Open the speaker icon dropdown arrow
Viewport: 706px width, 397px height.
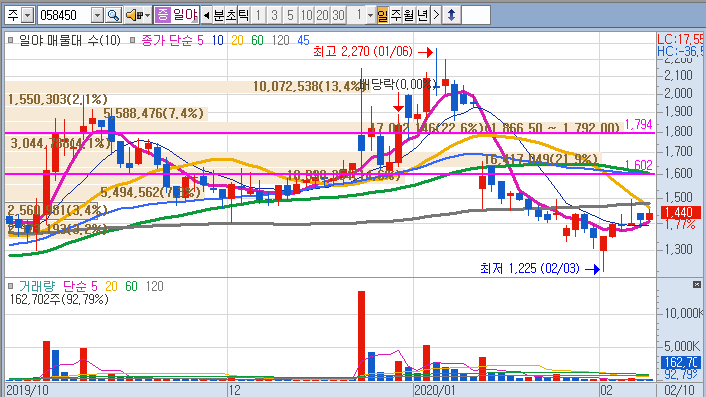(147, 16)
